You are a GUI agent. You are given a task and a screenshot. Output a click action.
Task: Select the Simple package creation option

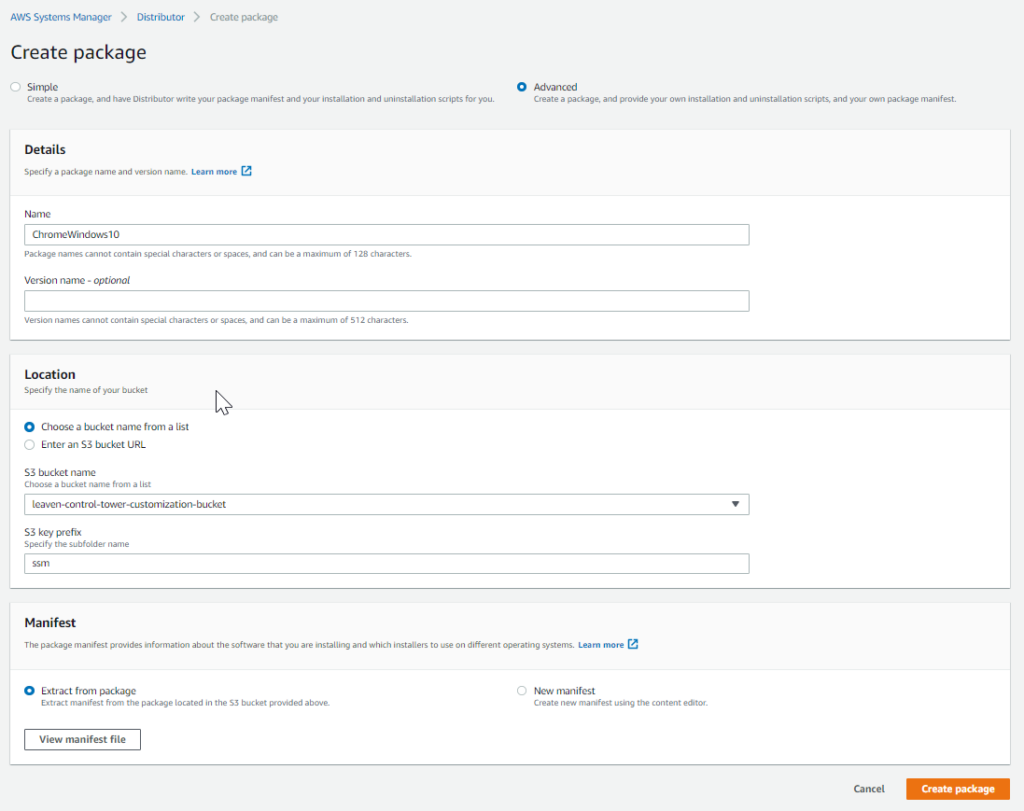click(x=15, y=87)
